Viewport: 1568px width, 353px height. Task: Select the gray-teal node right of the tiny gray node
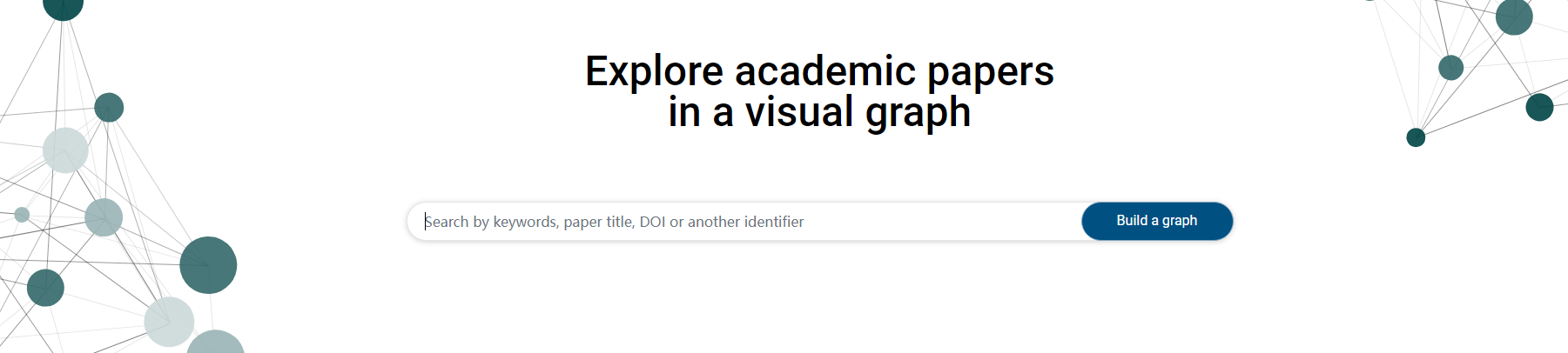(104, 217)
